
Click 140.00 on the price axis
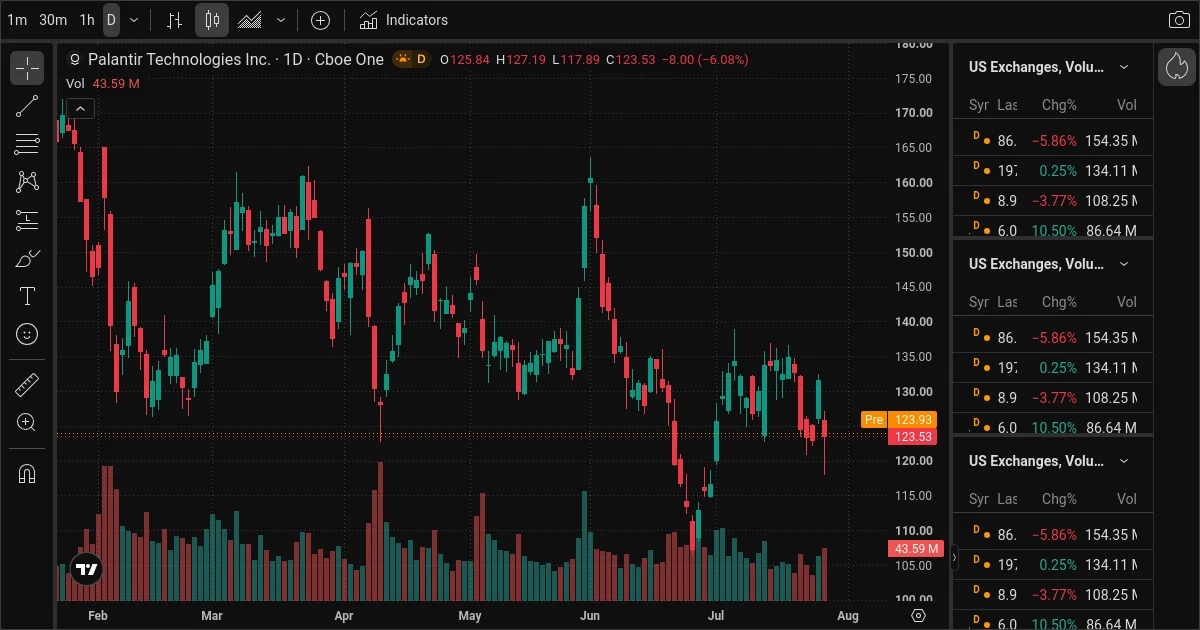click(914, 322)
